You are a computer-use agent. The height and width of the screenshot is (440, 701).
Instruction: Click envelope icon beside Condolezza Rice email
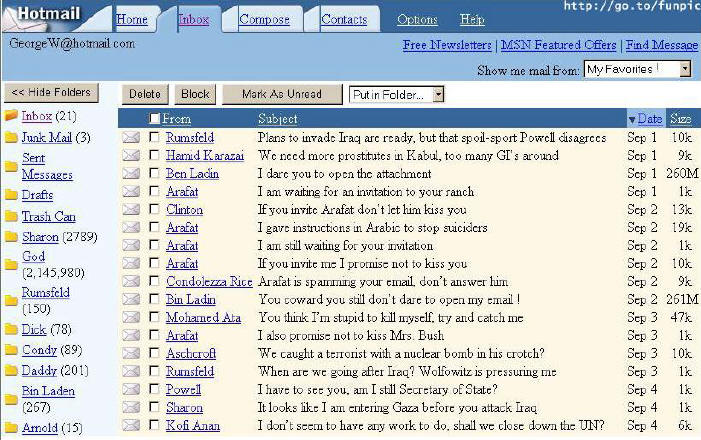tap(131, 281)
